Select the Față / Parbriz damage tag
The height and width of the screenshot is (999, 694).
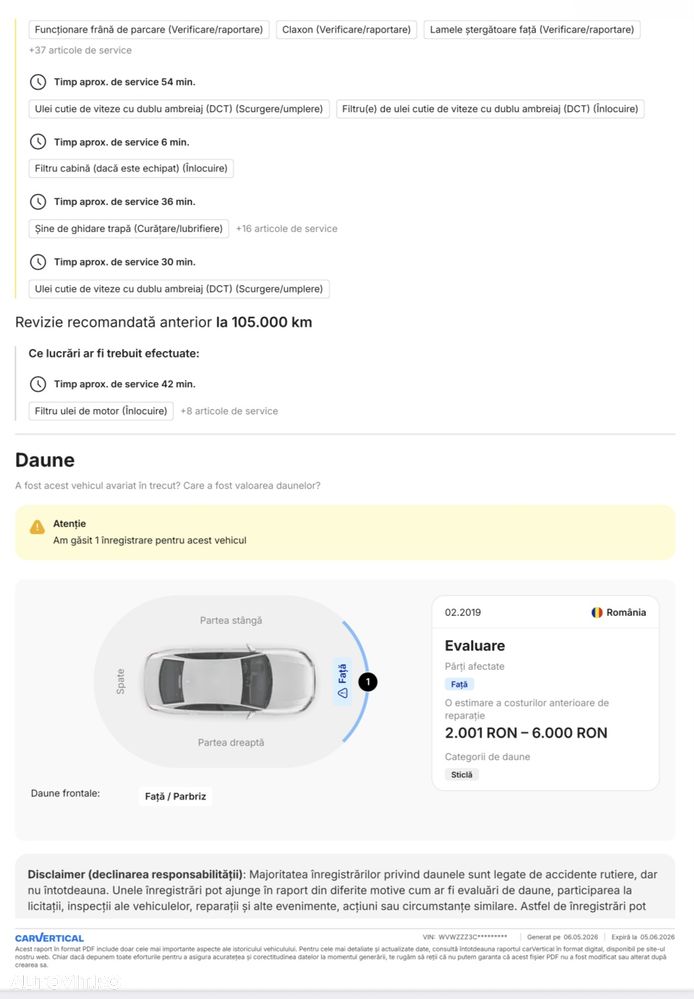coord(175,796)
